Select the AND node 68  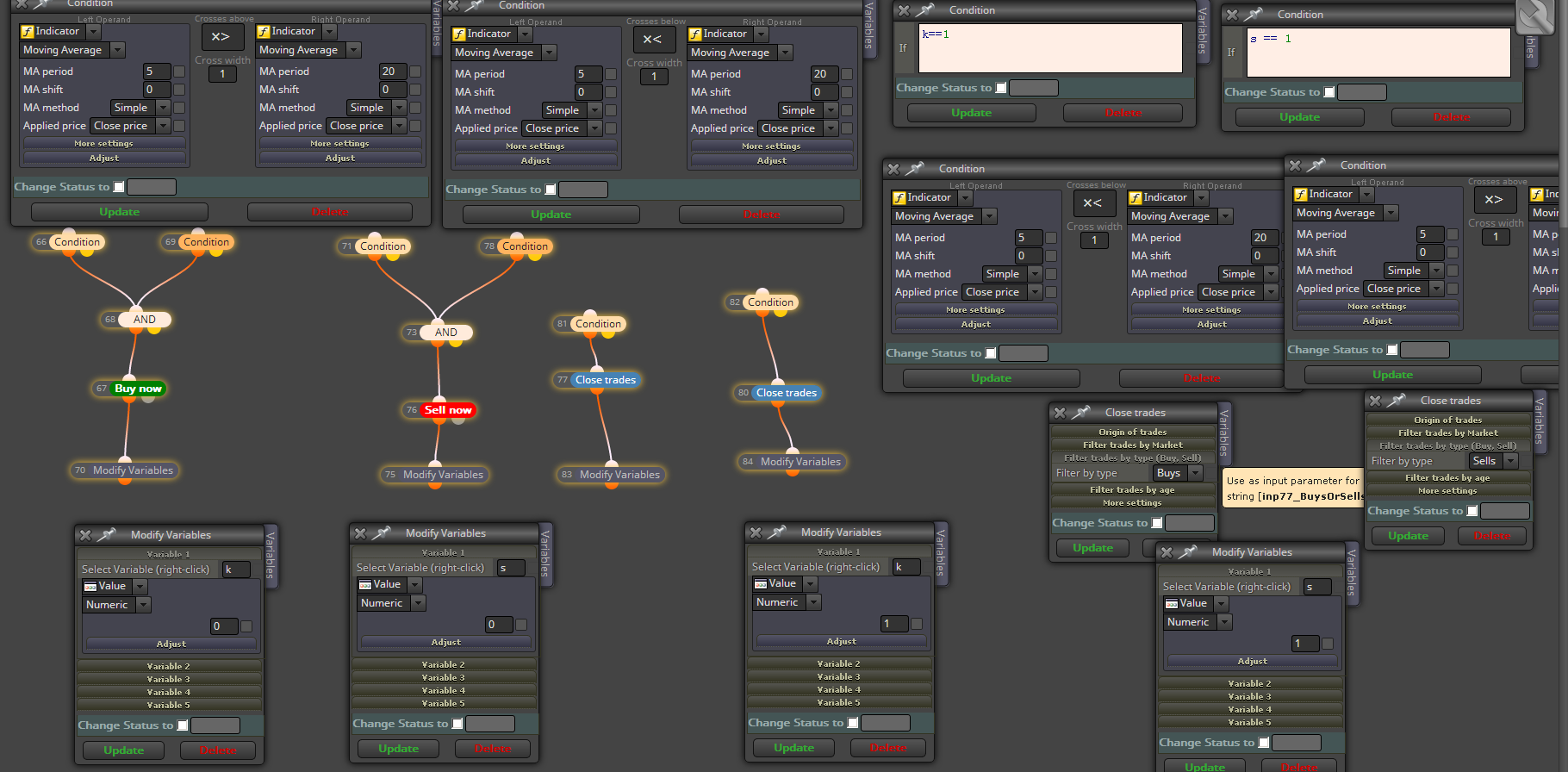pos(144,320)
